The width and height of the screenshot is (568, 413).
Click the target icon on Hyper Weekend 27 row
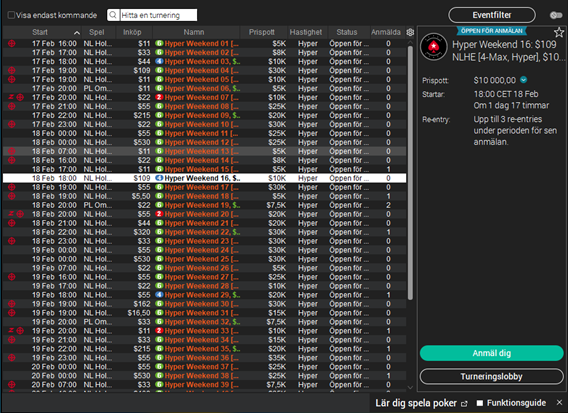coord(12,277)
